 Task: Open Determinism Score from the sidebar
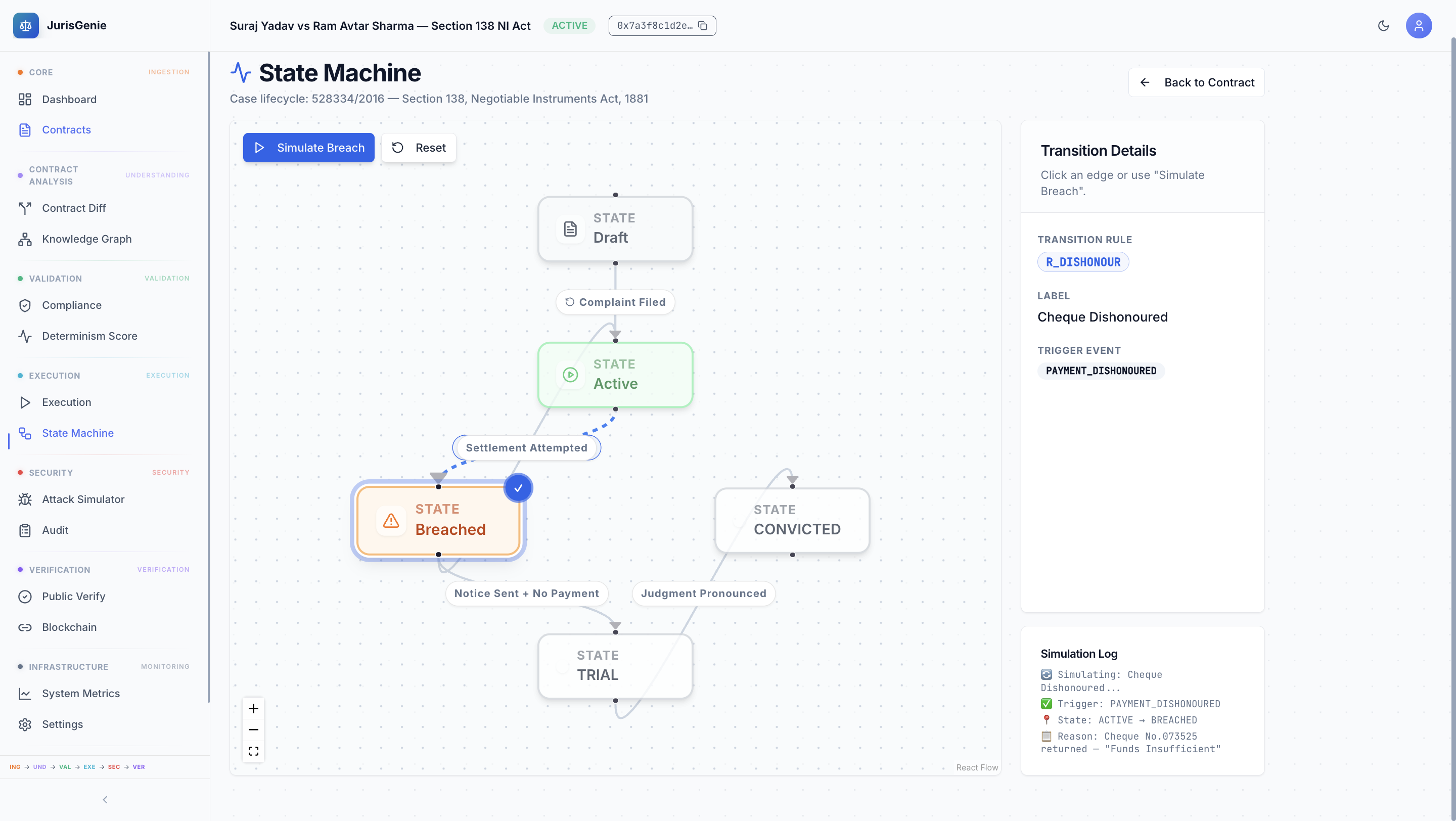(x=89, y=336)
